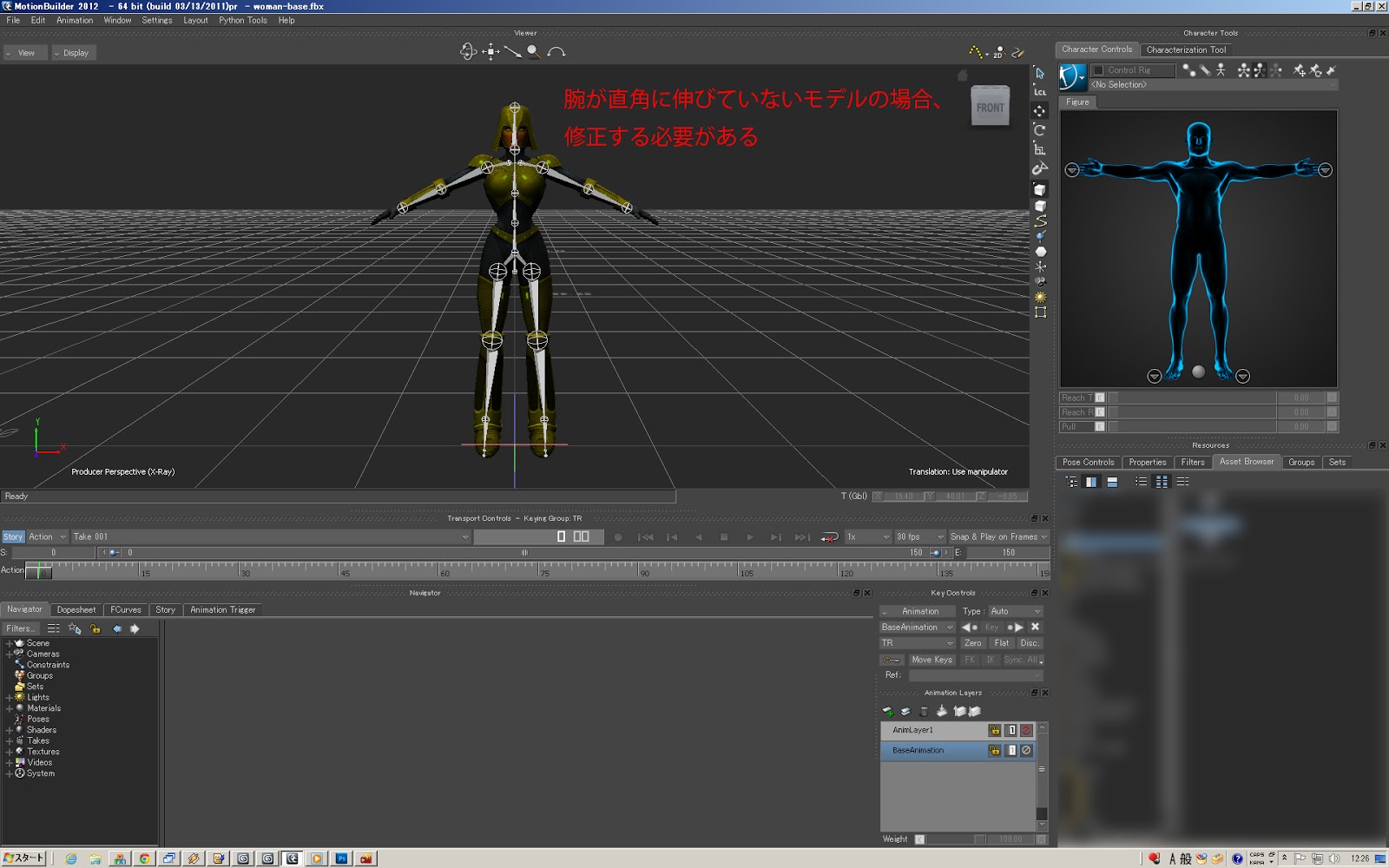Viewport: 1389px width, 868px height.
Task: Click the Zero button in Key Controls
Action: pos(973,643)
